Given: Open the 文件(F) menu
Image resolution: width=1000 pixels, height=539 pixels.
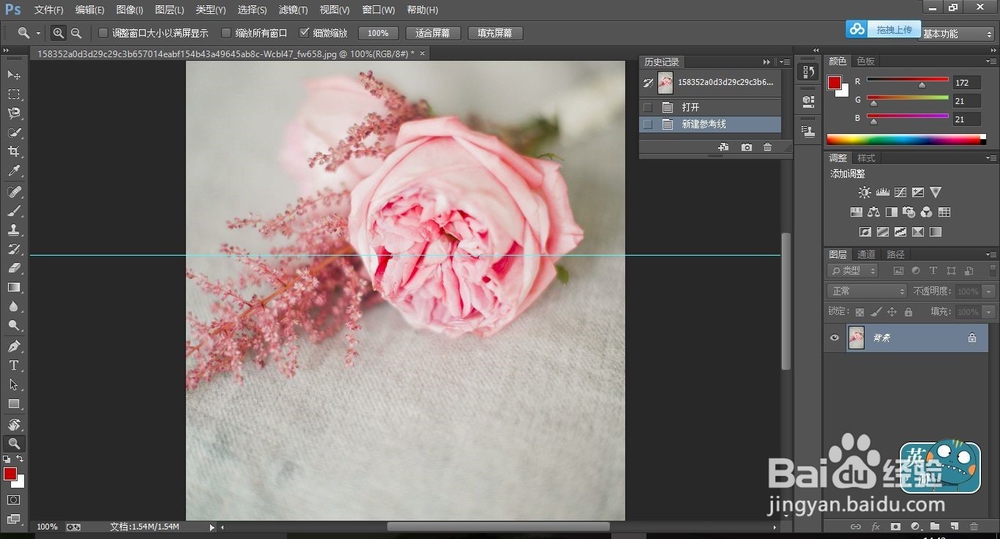Looking at the screenshot, I should (48, 10).
